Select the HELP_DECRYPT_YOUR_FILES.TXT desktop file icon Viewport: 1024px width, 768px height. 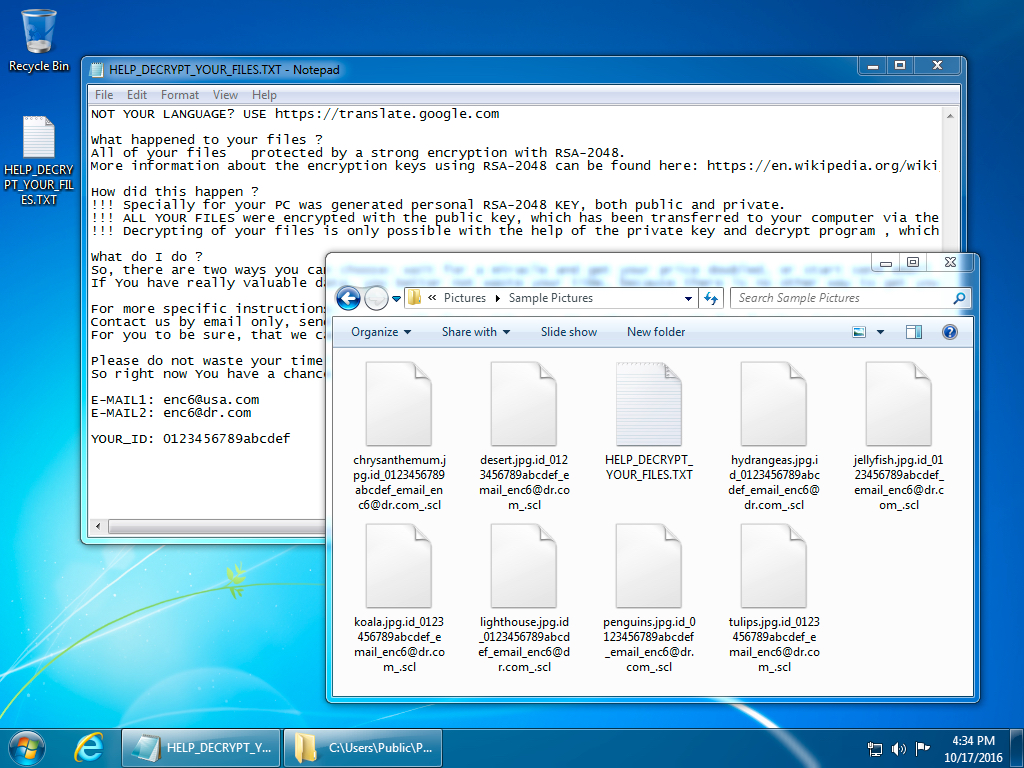(x=39, y=161)
